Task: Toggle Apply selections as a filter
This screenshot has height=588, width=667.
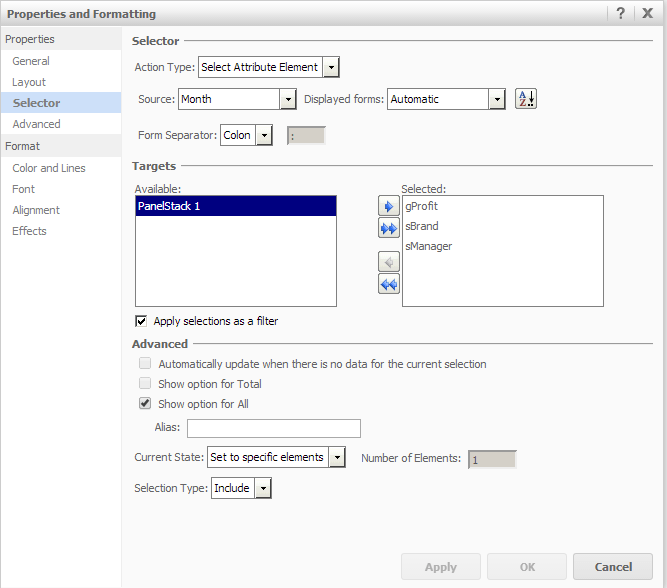Action: point(141,321)
